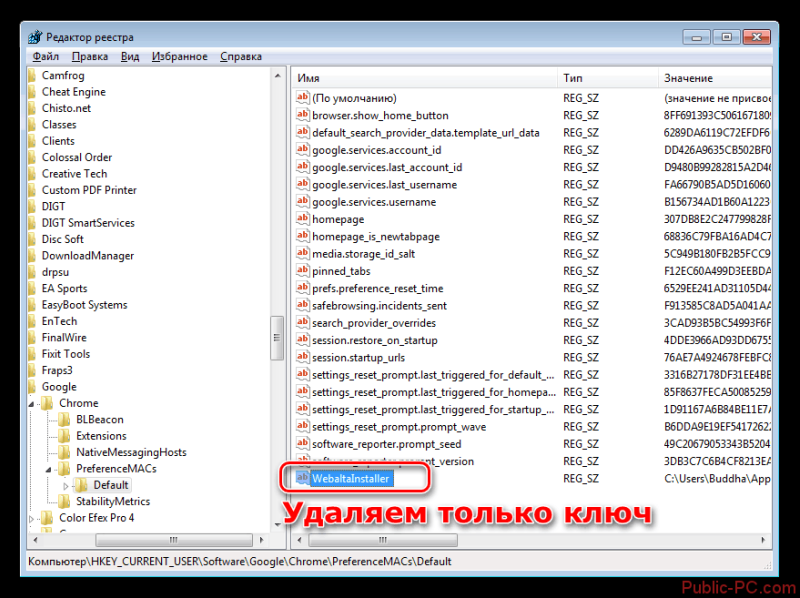Viewport: 800px width, 598px height.
Task: Click the icon next to google.services.last_username
Action: point(303,184)
